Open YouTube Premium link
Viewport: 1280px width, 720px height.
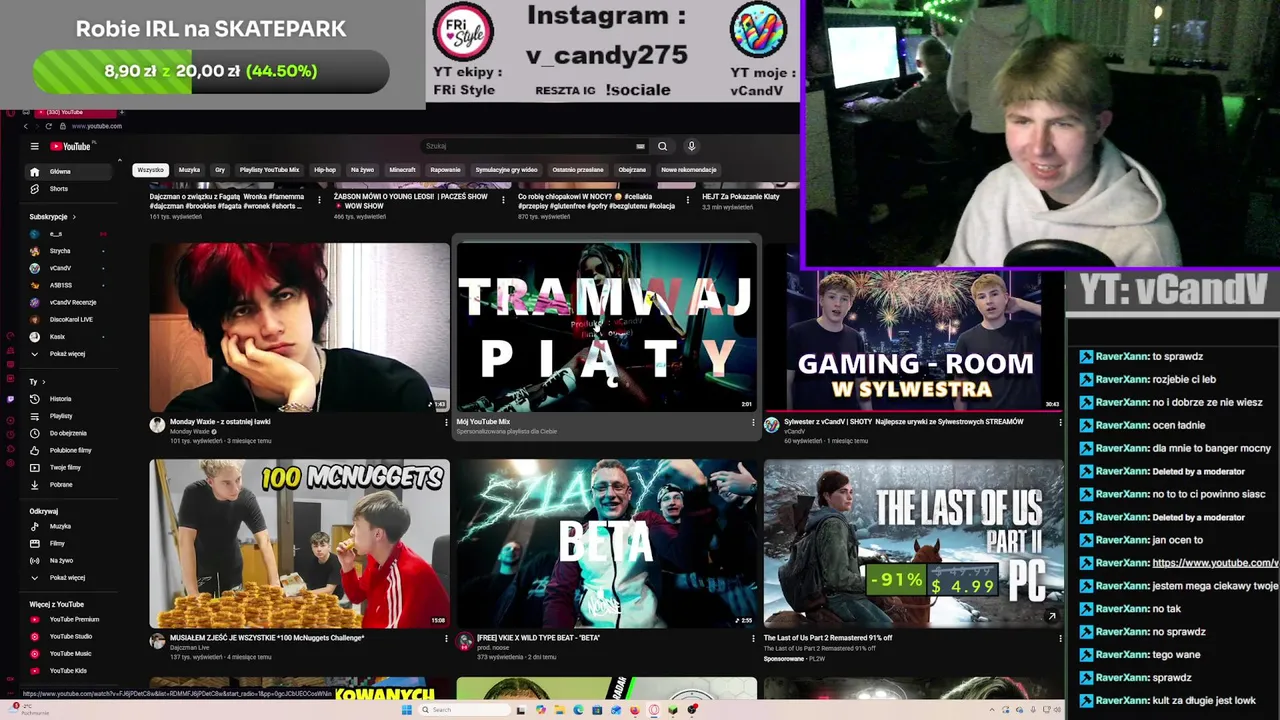pos(70,619)
